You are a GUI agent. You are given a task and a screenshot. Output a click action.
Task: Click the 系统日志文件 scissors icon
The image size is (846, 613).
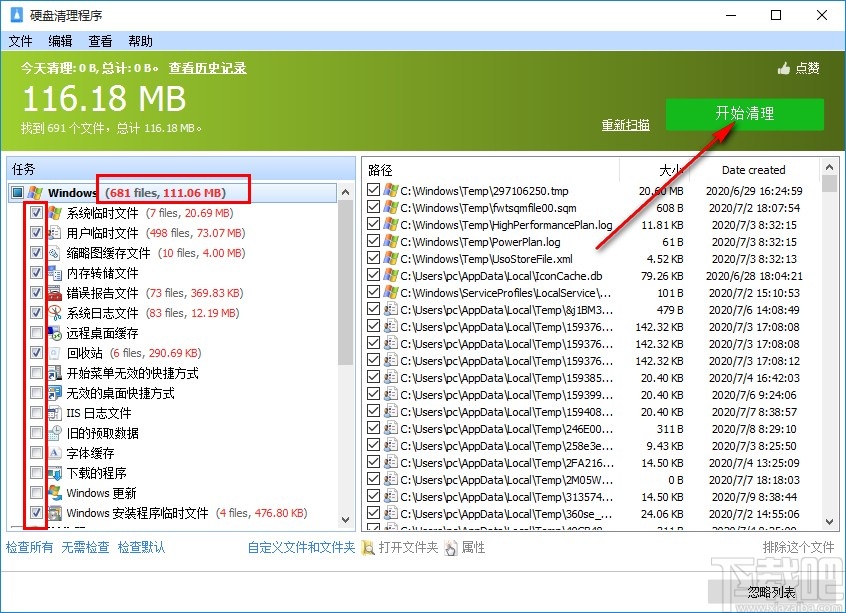[54, 312]
